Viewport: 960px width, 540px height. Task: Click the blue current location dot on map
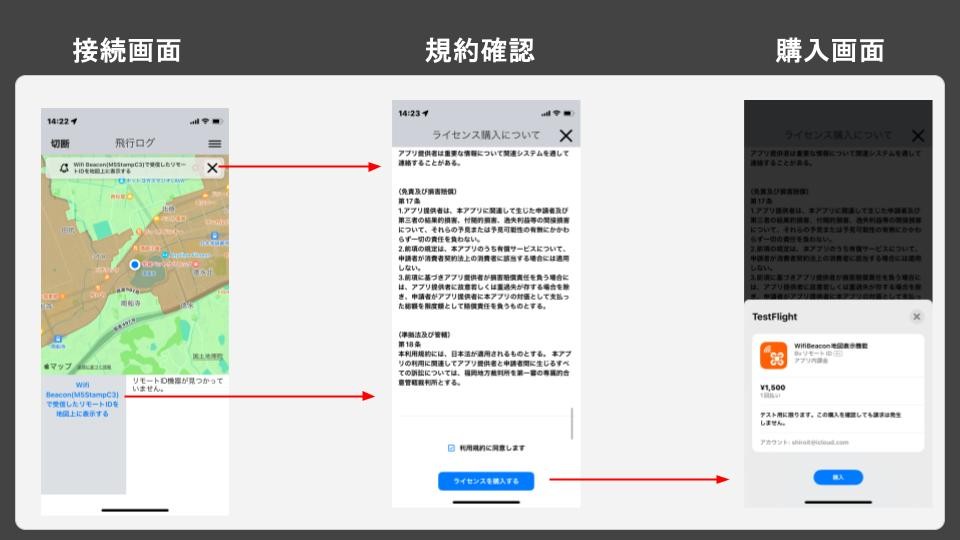(x=135, y=265)
